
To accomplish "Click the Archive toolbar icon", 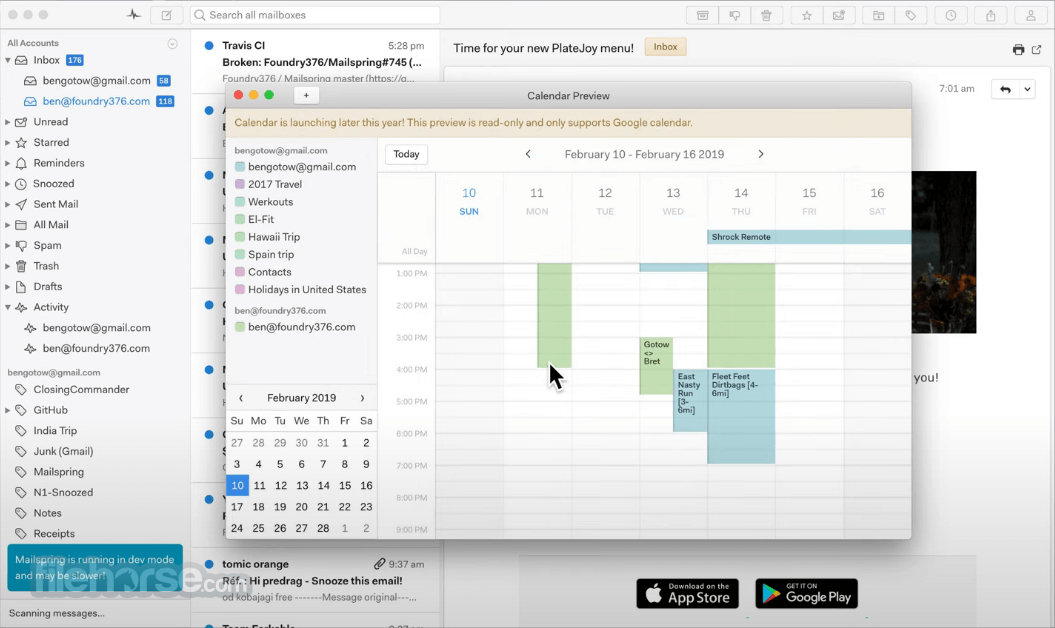I will tap(702, 15).
